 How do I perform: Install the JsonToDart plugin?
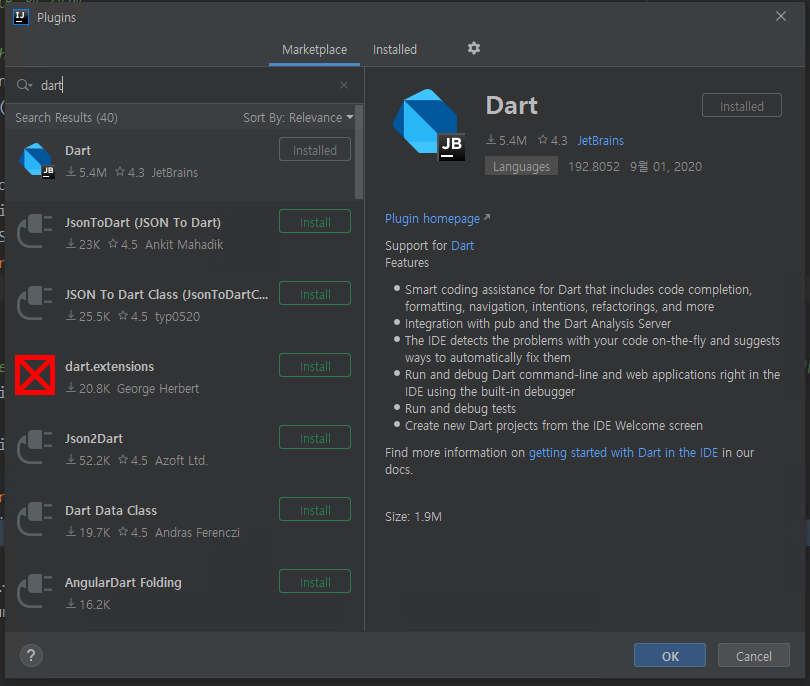coord(315,222)
